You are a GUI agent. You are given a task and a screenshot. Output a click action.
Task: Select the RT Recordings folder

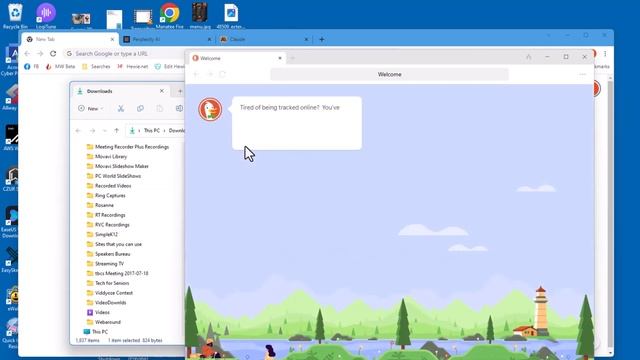click(x=106, y=215)
